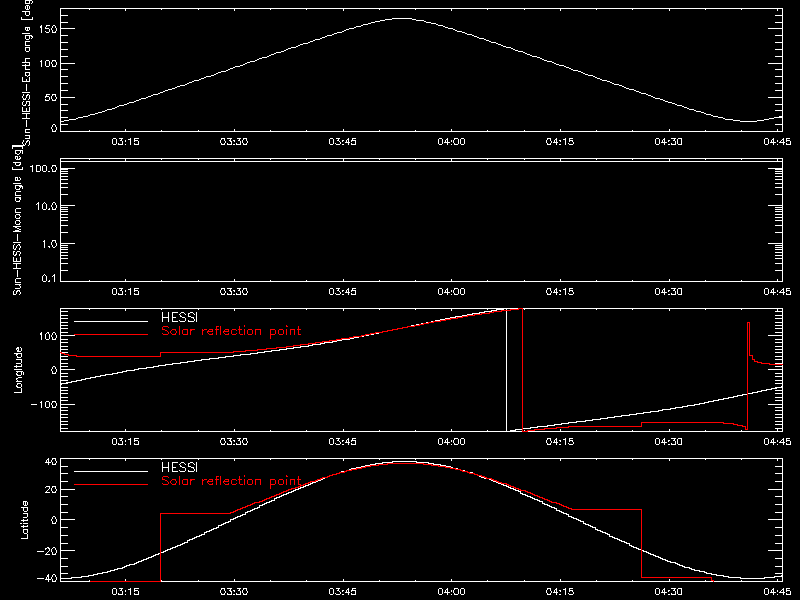Click 03:15 under the Longitude plot

pos(126,442)
